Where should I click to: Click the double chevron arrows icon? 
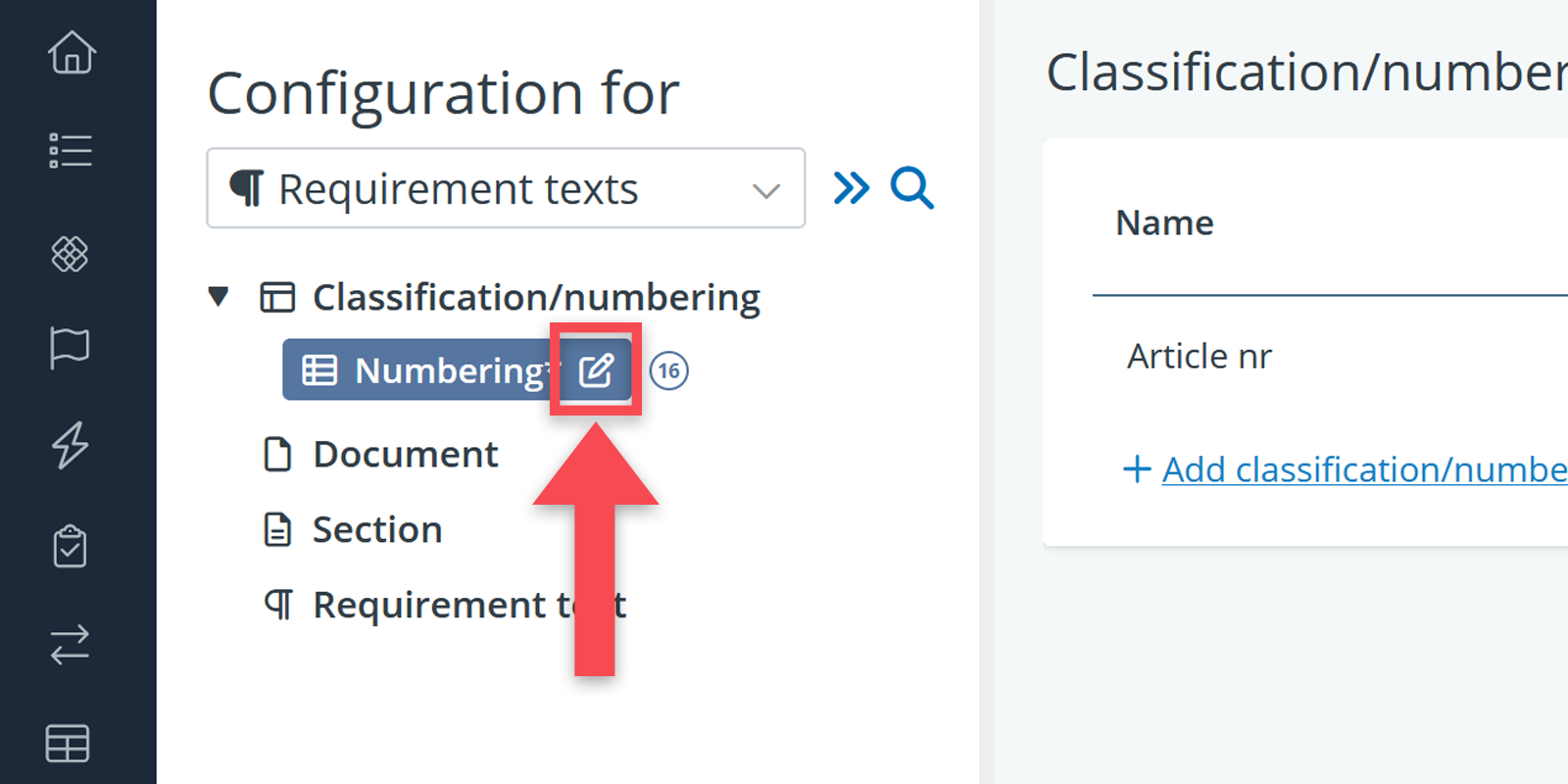(x=851, y=187)
